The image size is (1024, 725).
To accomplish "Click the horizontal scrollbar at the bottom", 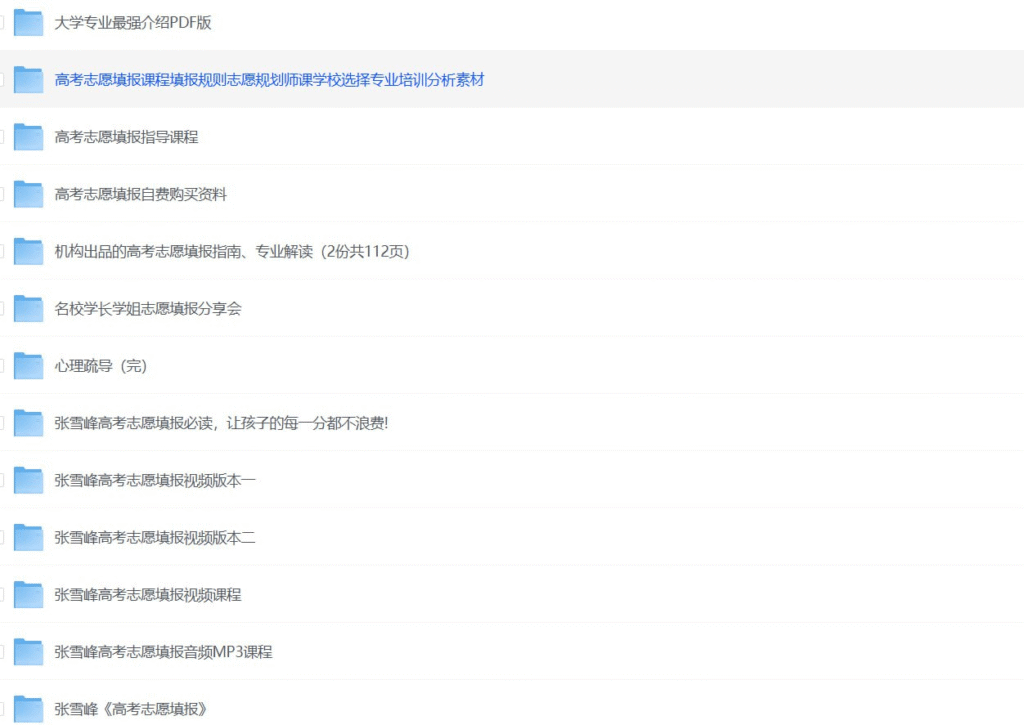I will click(512, 722).
